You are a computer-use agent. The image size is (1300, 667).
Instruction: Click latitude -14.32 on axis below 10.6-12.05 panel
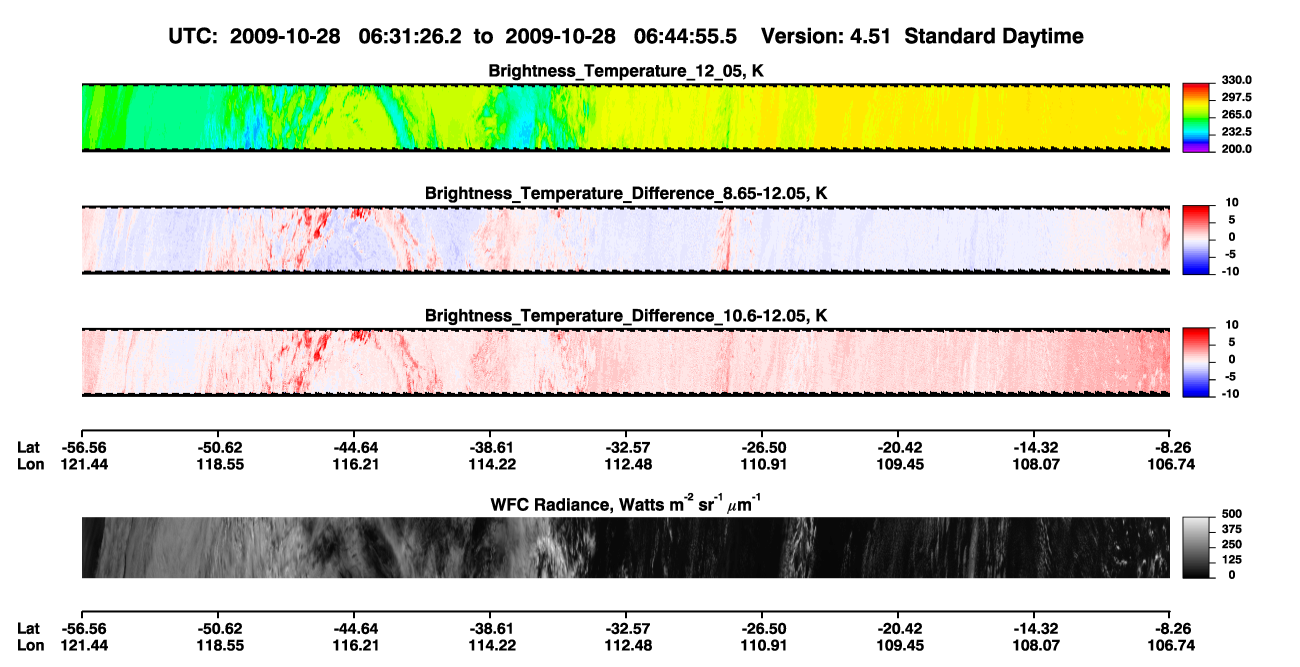pyautogui.click(x=1033, y=447)
